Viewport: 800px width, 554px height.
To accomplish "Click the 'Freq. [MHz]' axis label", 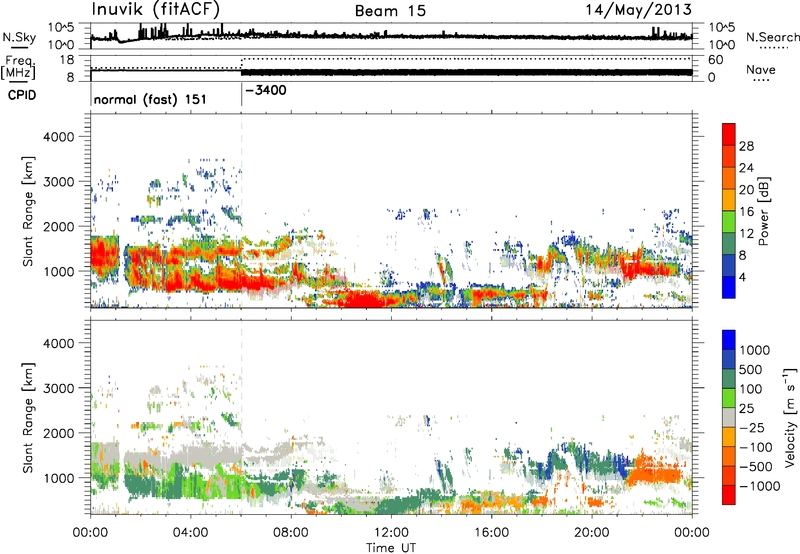I will pyautogui.click(x=19, y=67).
